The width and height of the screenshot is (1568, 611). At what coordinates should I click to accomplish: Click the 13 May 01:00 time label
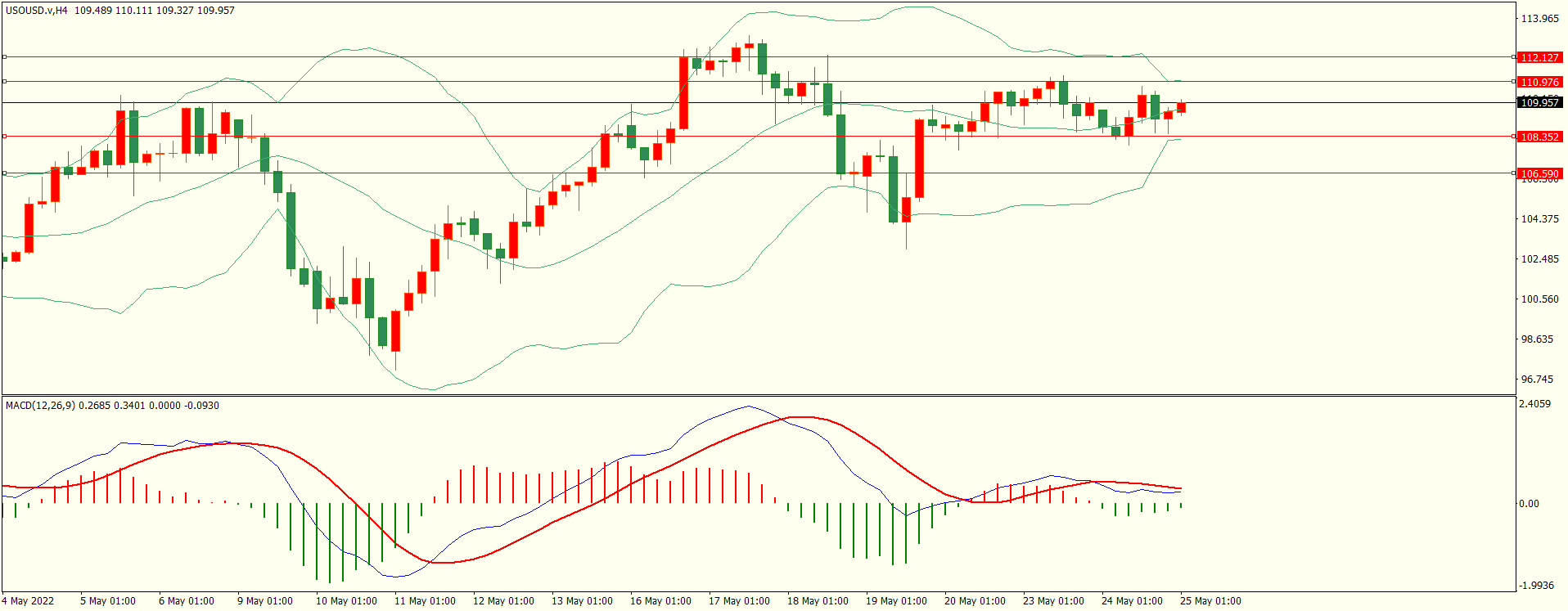tap(582, 600)
